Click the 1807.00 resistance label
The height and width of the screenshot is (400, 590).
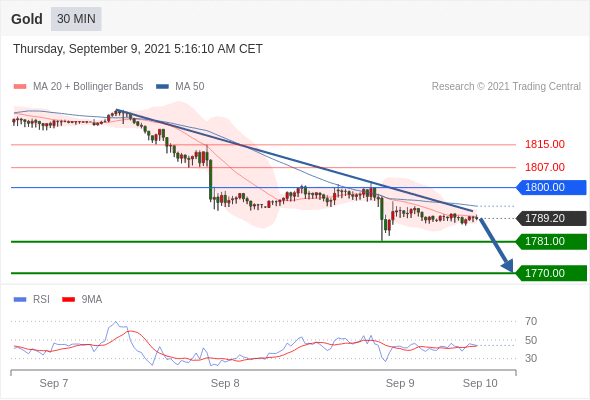point(545,167)
